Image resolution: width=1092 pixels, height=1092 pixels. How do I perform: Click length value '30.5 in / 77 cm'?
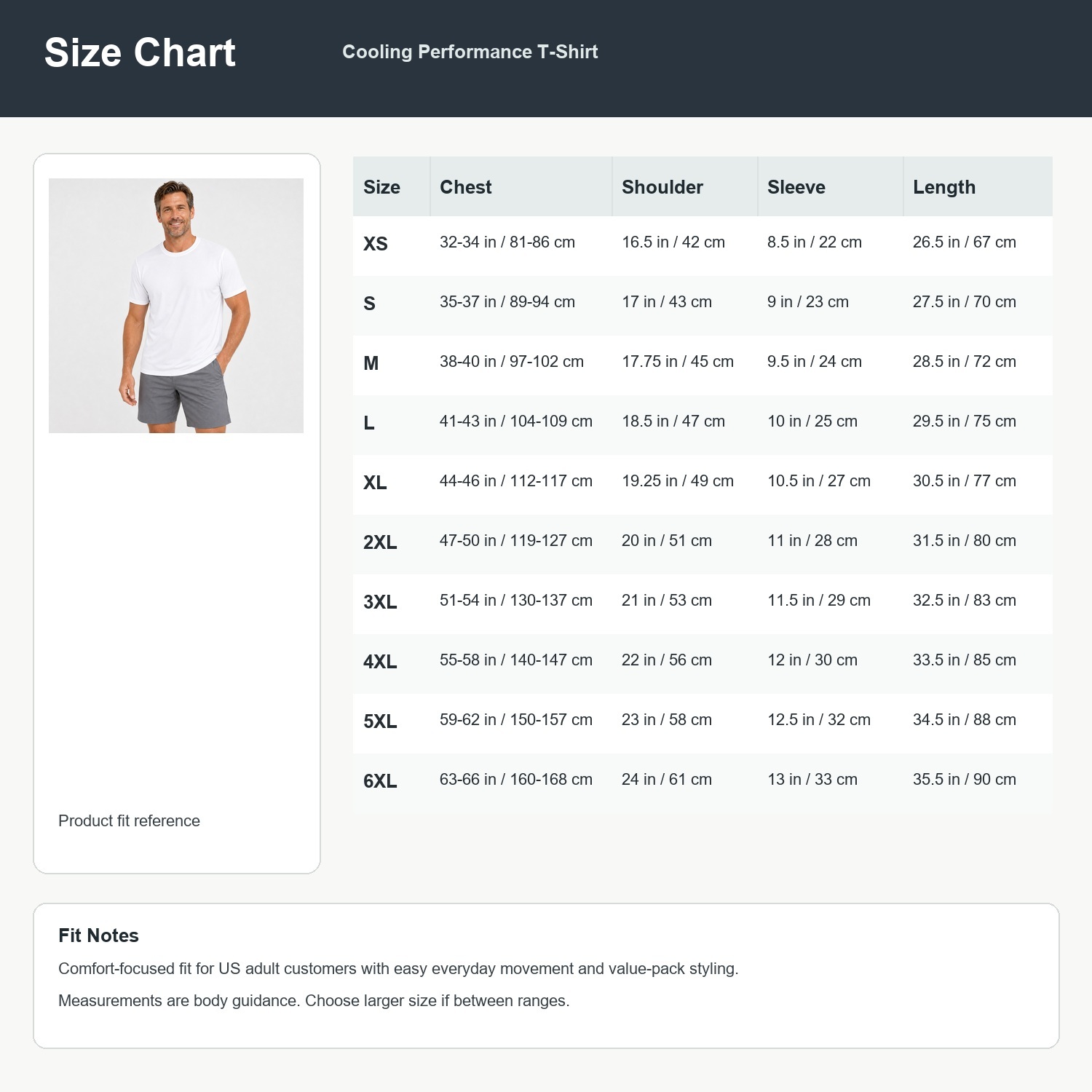pyautogui.click(x=965, y=481)
